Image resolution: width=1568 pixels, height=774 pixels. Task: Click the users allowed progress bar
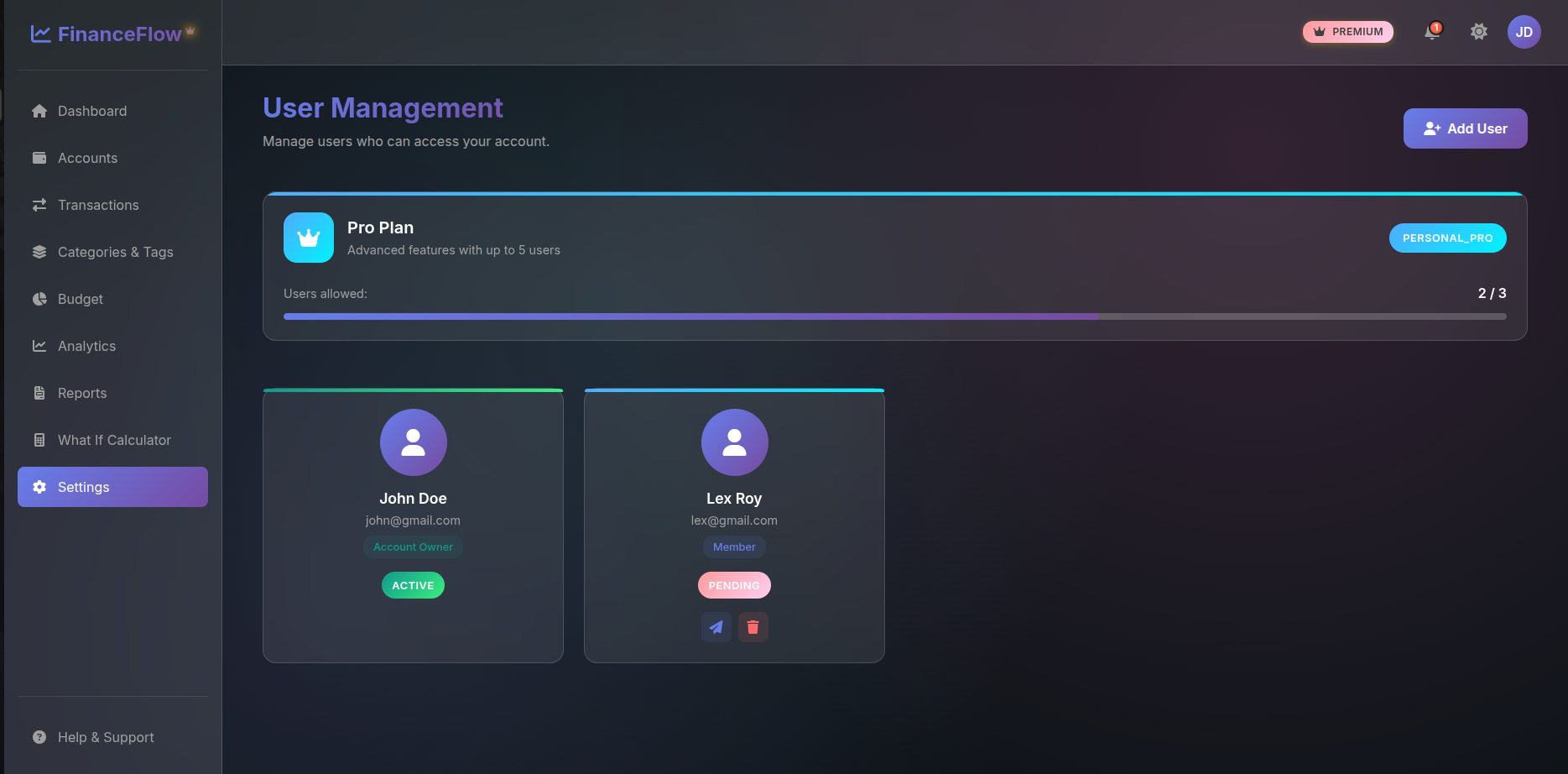click(x=894, y=316)
